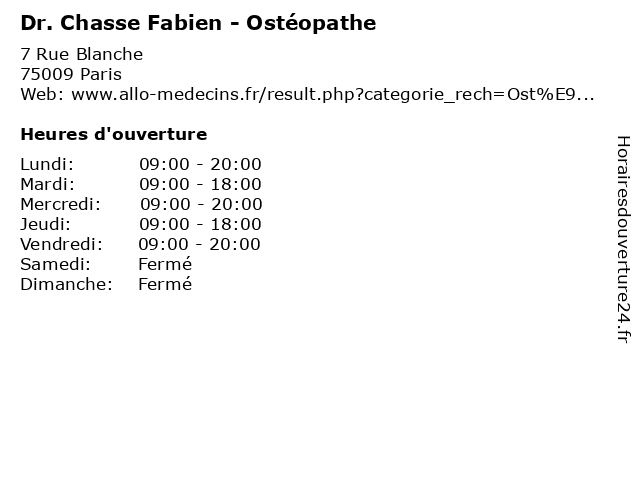The height and width of the screenshot is (480, 640).
Task: Select the Lundi day label
Action: 47,164
